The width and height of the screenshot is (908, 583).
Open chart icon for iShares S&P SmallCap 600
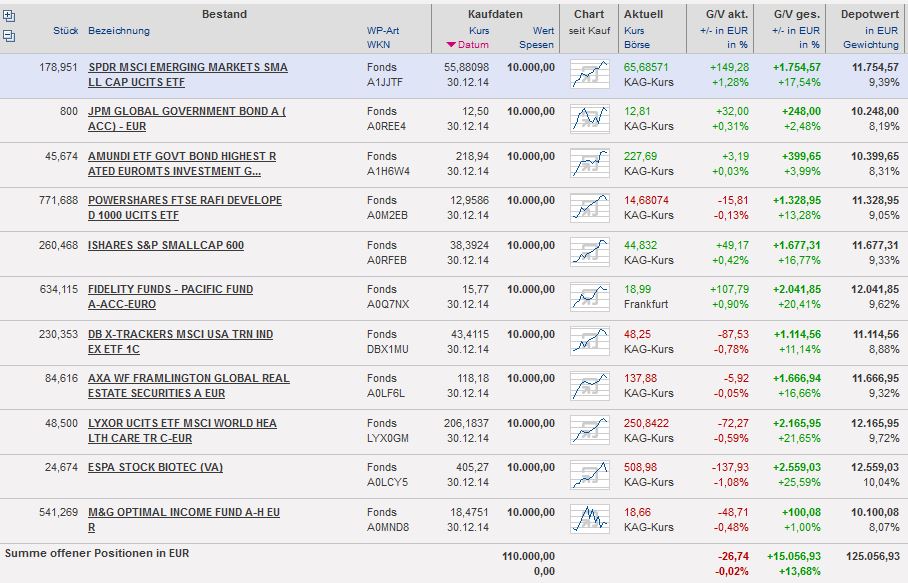click(589, 252)
